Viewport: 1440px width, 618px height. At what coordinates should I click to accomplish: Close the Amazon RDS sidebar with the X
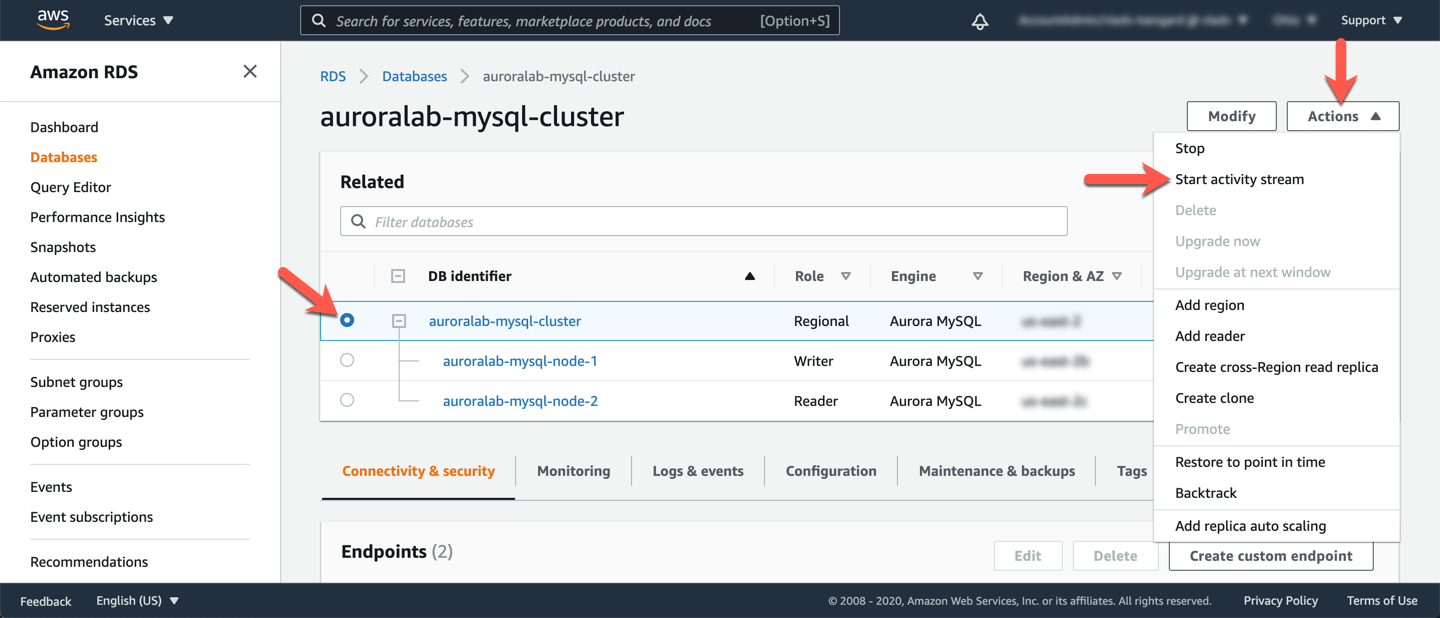(249, 71)
